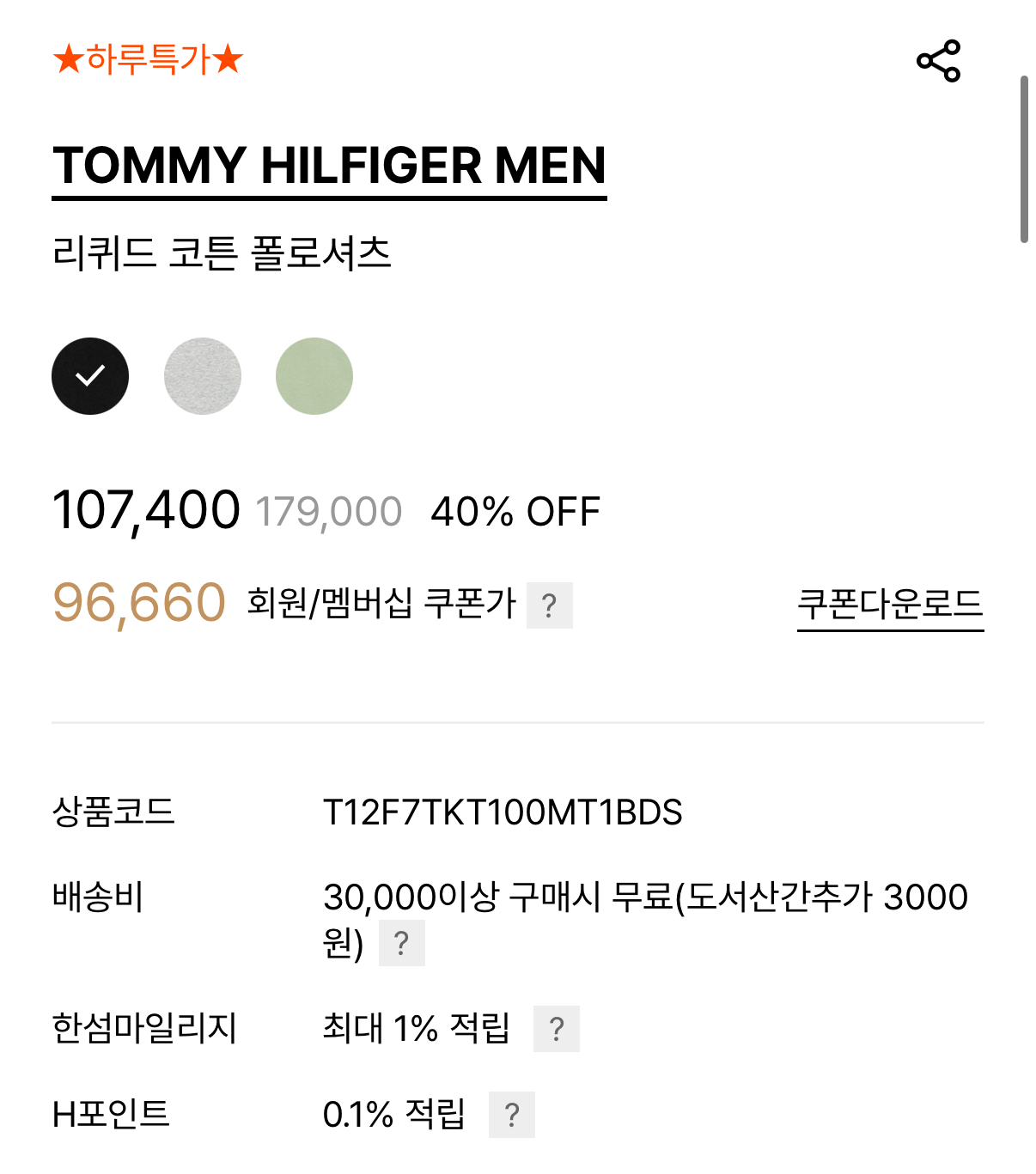Screen dimensions: 1036x1174
Task: Click the 0.1% 적립 H포인트 value
Action: (394, 1115)
